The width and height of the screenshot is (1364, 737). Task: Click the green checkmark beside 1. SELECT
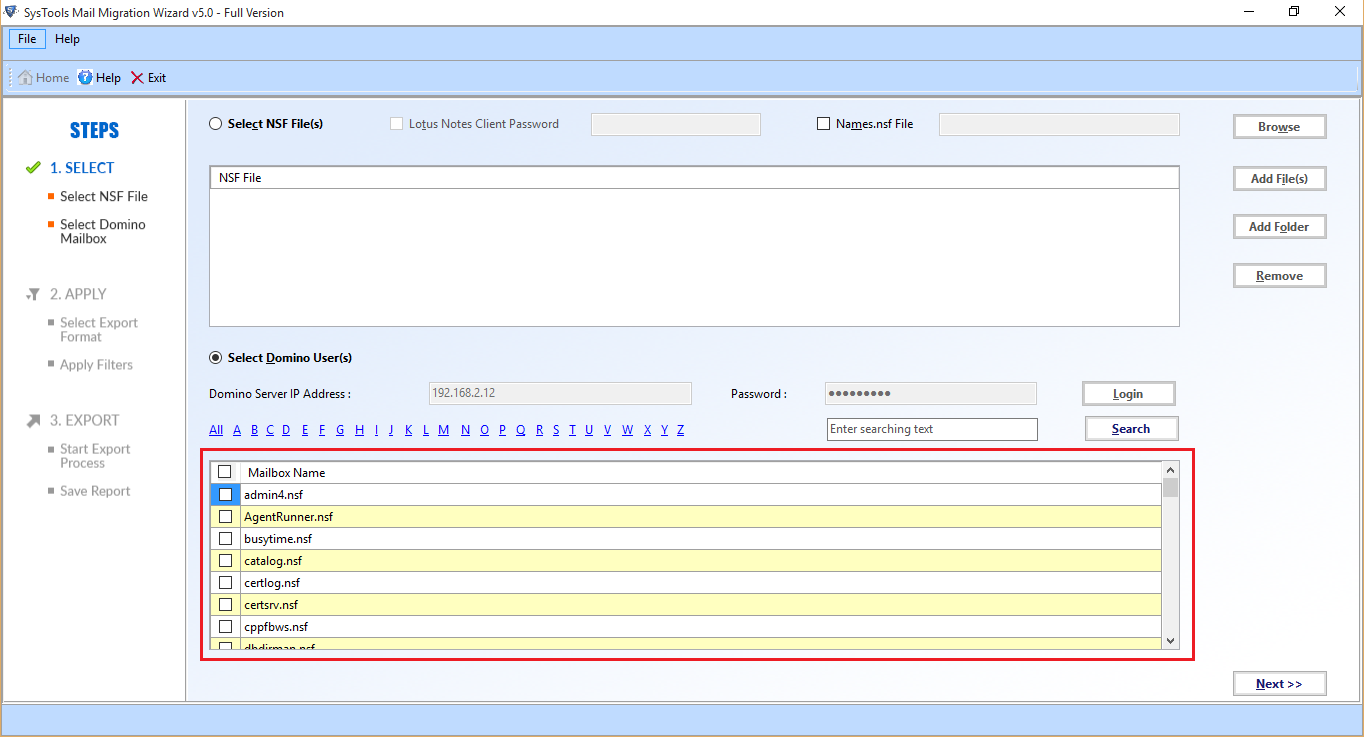(x=33, y=168)
